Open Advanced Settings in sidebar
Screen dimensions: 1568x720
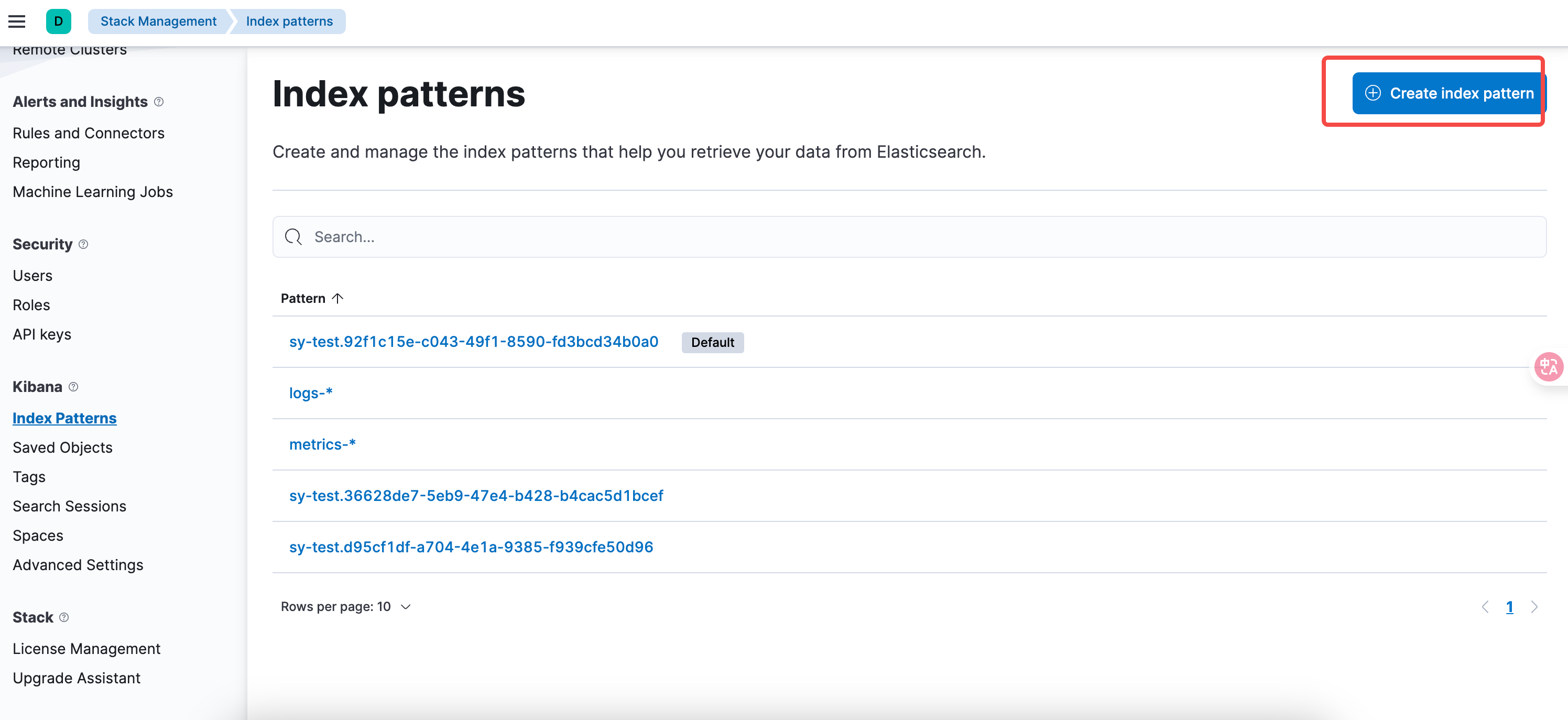[78, 565]
